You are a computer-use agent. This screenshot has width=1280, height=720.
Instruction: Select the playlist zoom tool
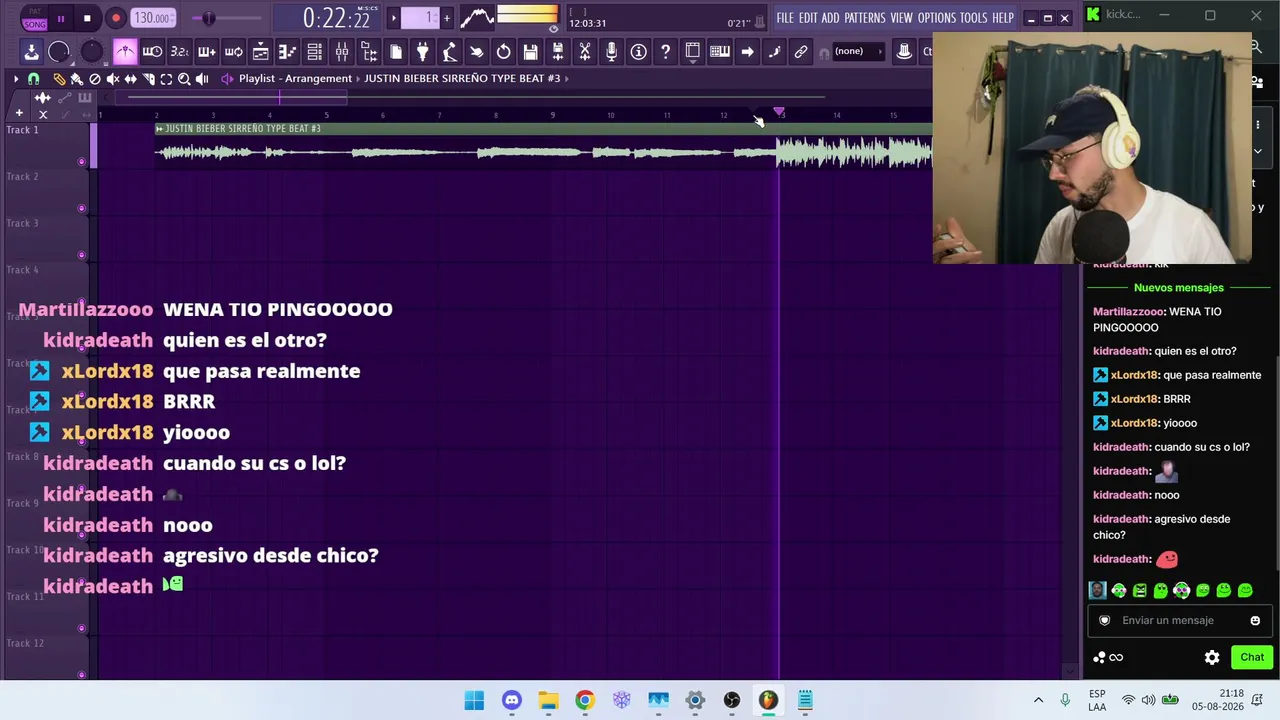point(184,78)
